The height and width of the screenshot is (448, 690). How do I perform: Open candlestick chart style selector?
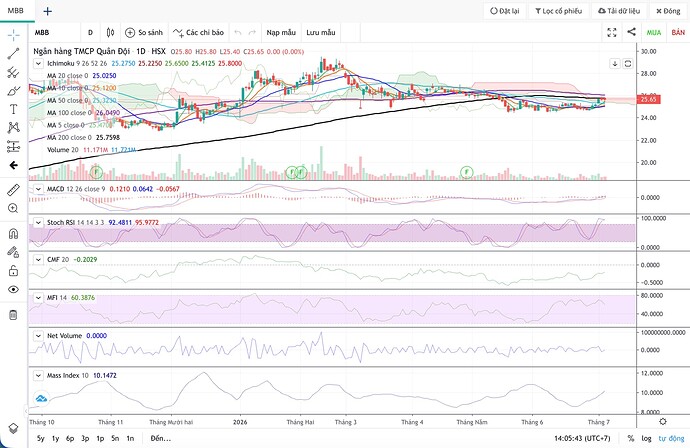(x=110, y=32)
